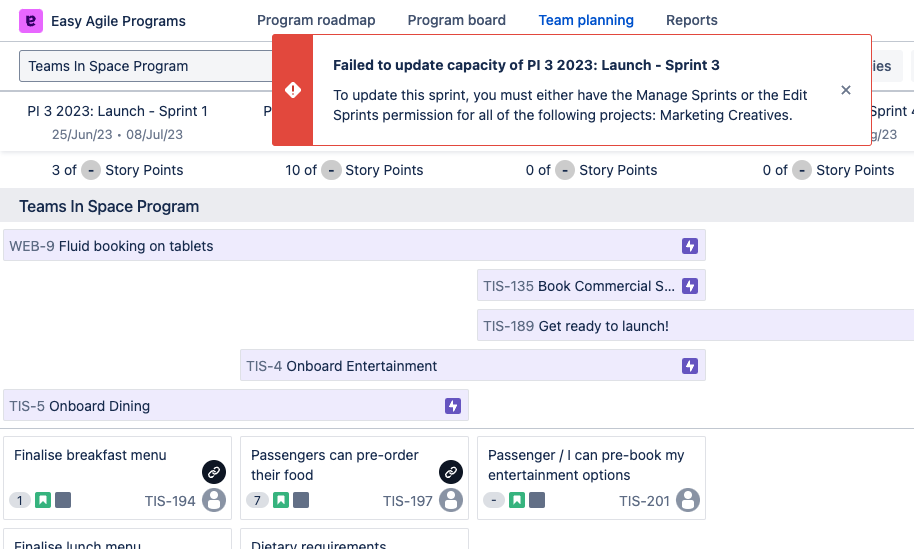Click the Easy Agile Programs logo icon
The image size is (914, 549).
tap(31, 20)
